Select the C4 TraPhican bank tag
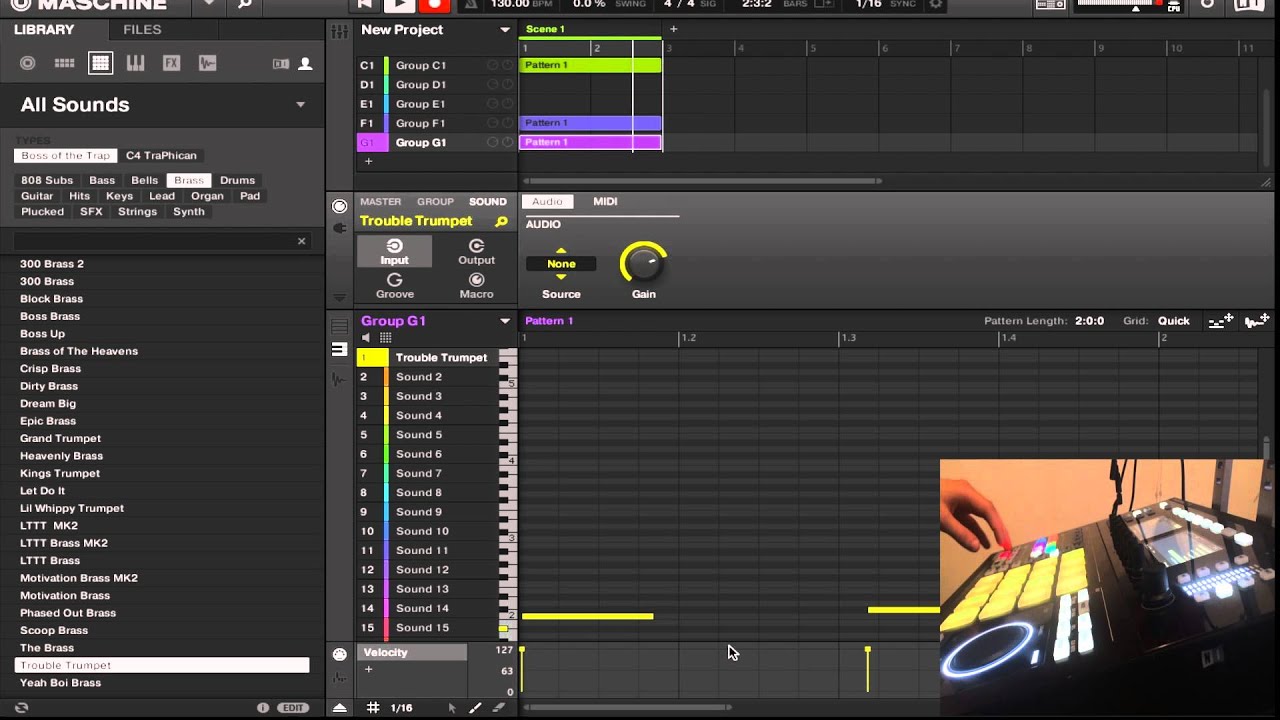The width and height of the screenshot is (1280, 720). [x=161, y=156]
